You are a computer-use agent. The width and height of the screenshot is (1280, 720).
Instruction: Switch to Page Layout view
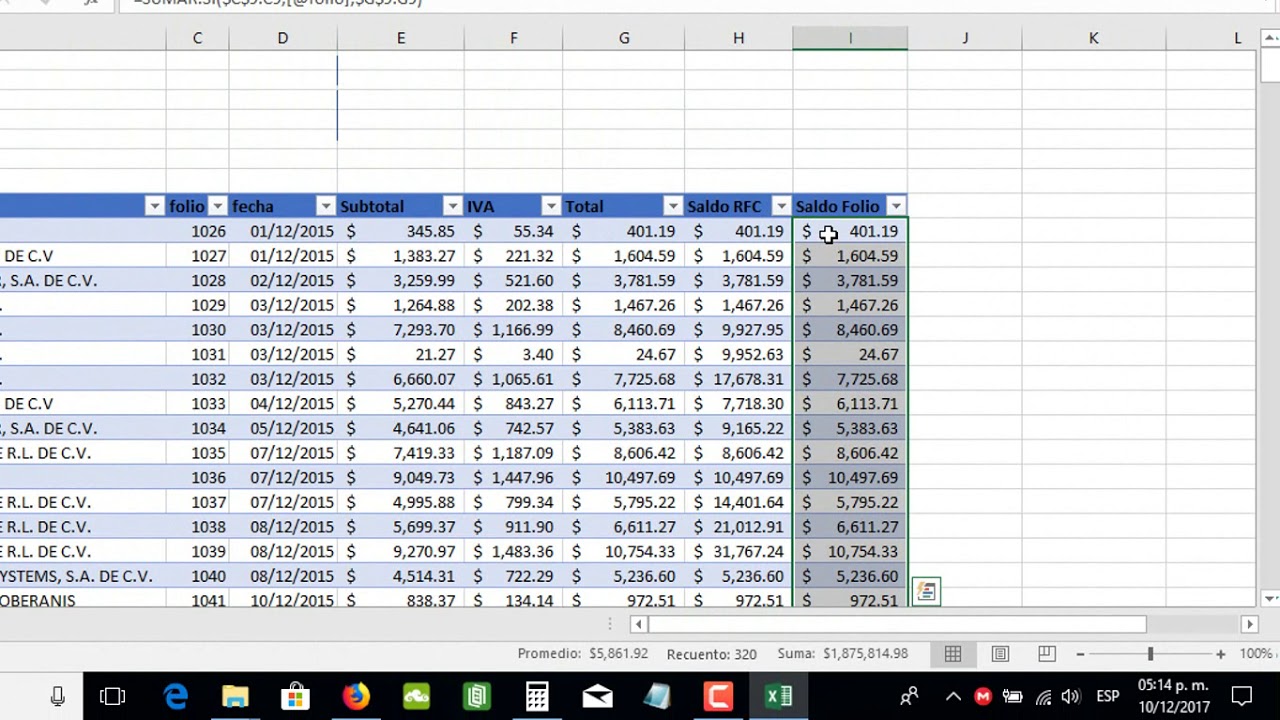point(999,653)
